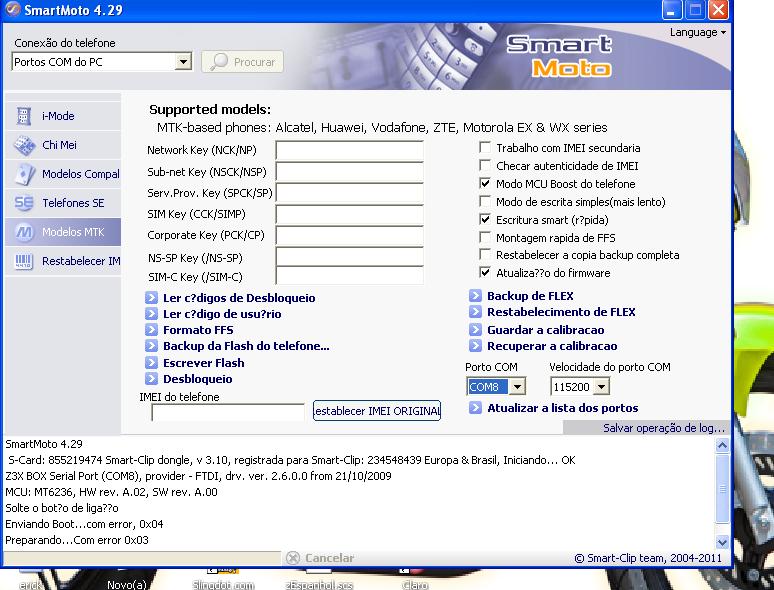Screen dimensions: 774x590
Task: Open the Telefones SE icon
Action: (24, 203)
